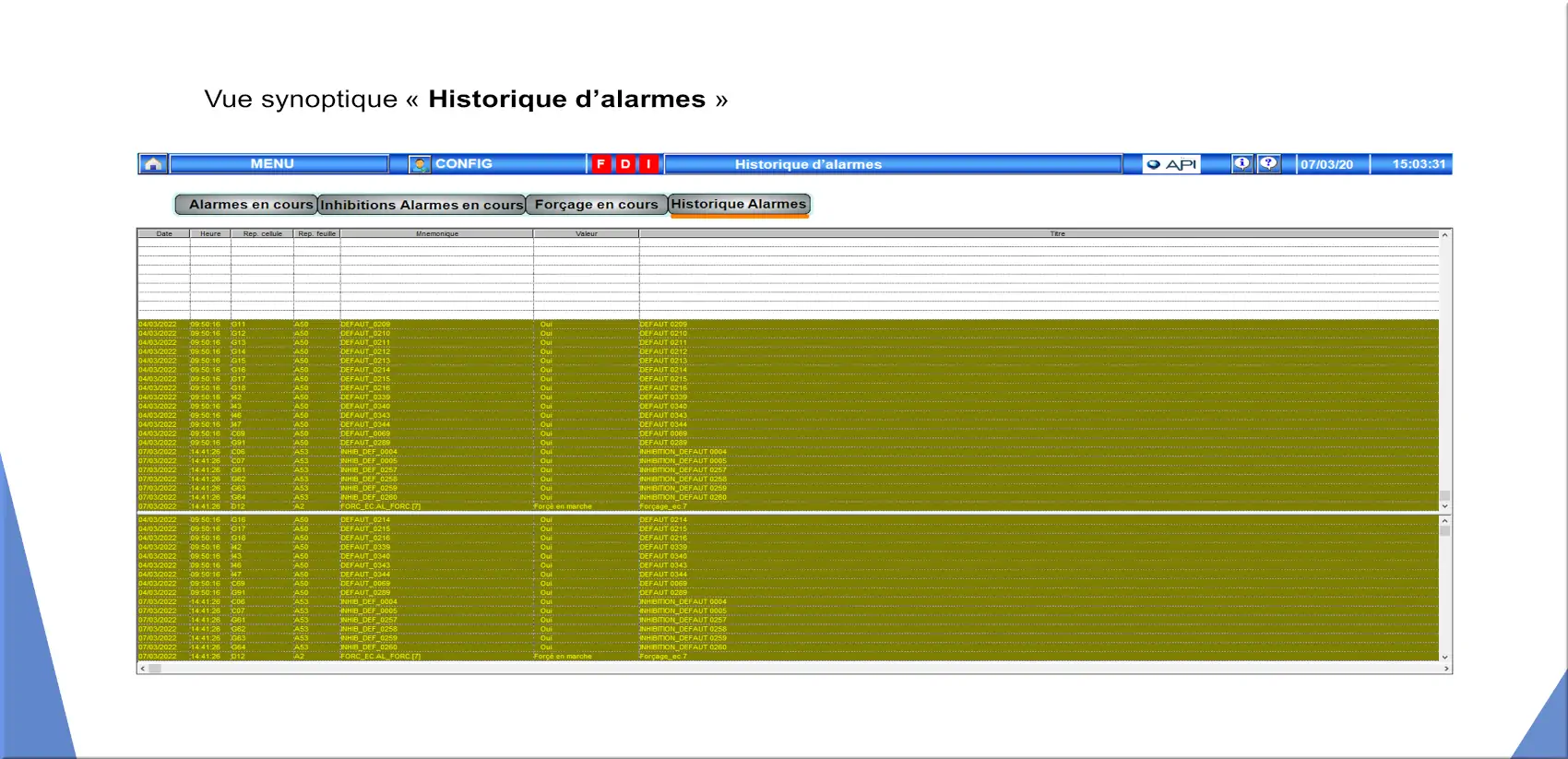Click lower pane scrollbar down arrow
The height and width of the screenshot is (759, 1568).
[x=1444, y=658]
